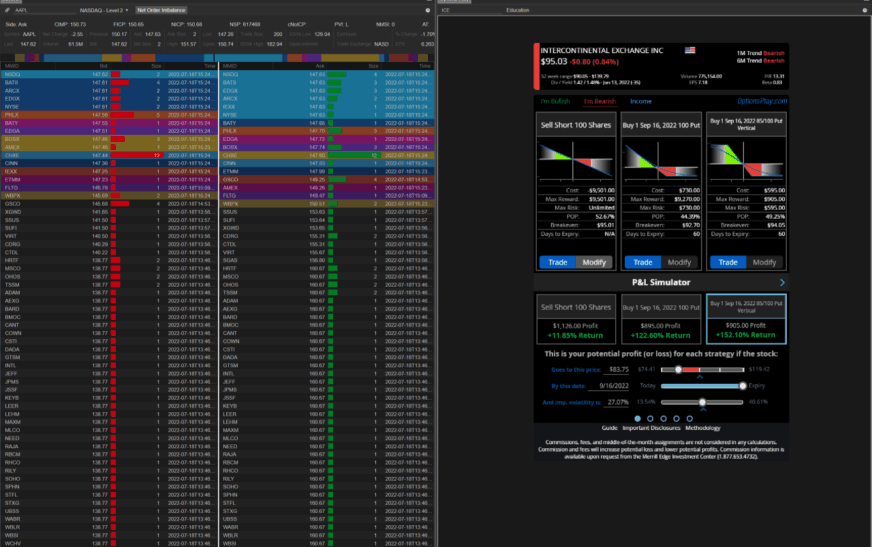Select the Put Vertical card showing +152.10% Return
Screen dimensions: 872x547
coord(746,319)
